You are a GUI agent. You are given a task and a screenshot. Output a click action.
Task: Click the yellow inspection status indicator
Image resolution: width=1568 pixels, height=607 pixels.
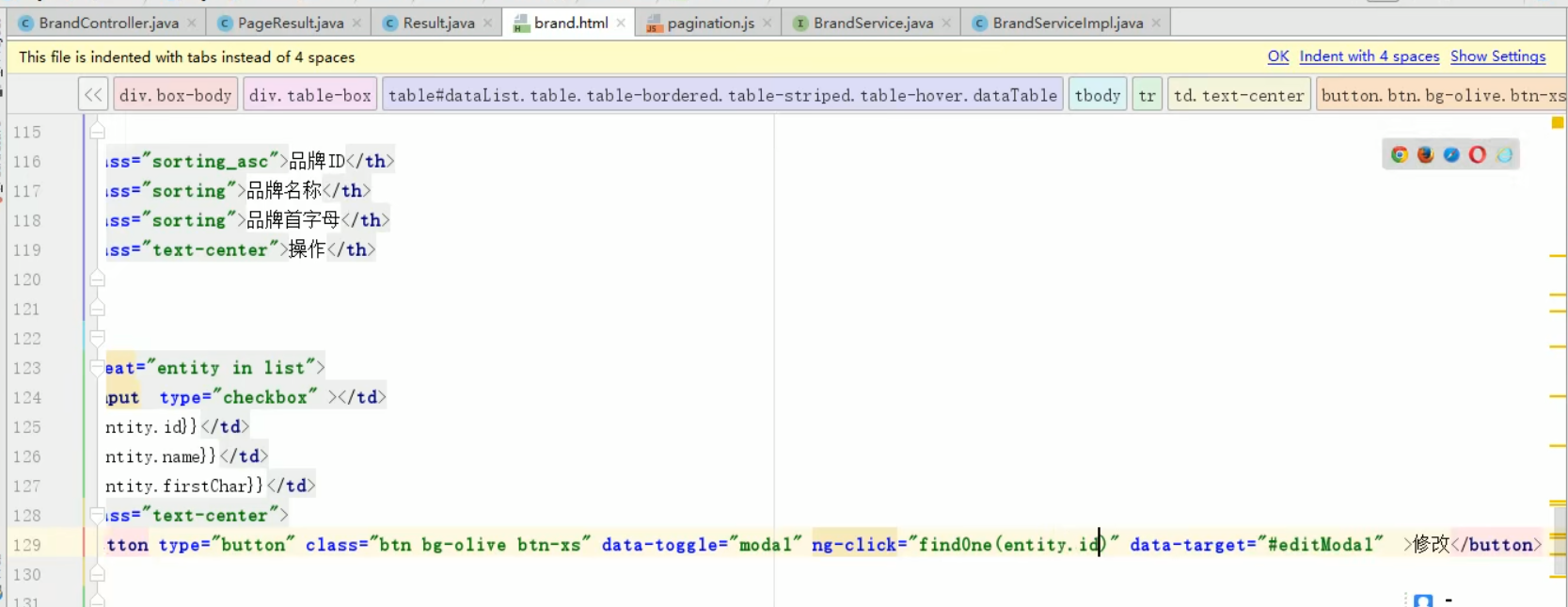(x=1558, y=122)
